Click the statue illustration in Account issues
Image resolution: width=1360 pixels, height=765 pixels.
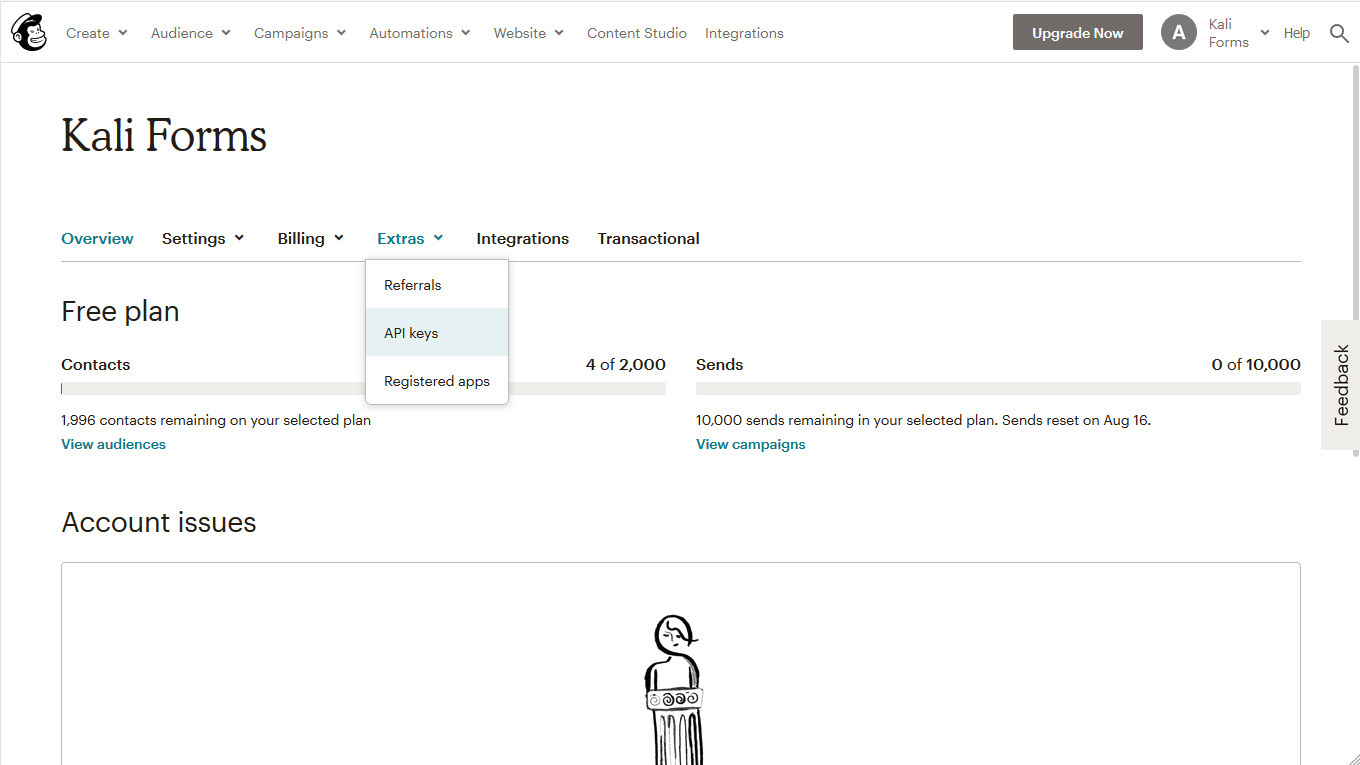click(674, 689)
